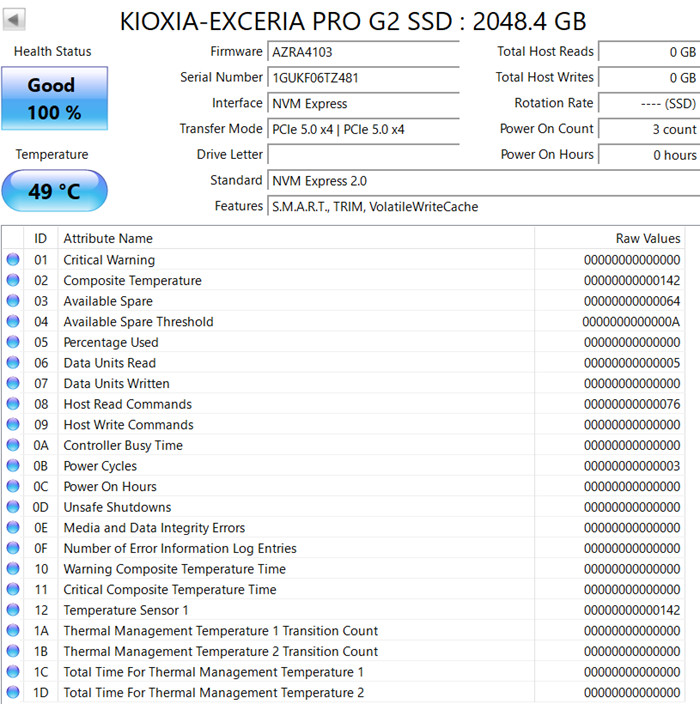Select the Media and Data Integrity Errors name

click(154, 528)
